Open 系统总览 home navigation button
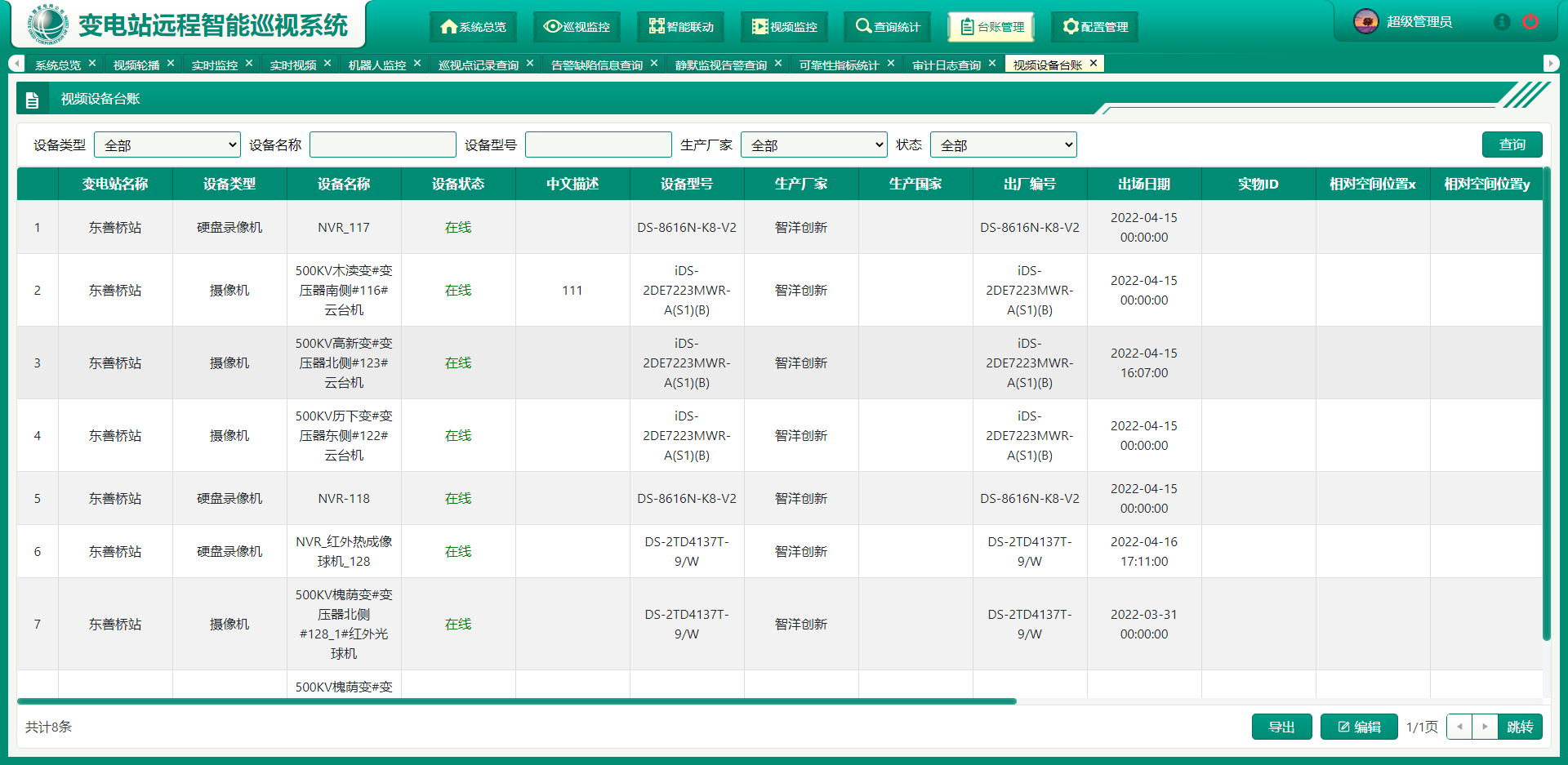Screen dimensions: 1568x765 [x=473, y=27]
